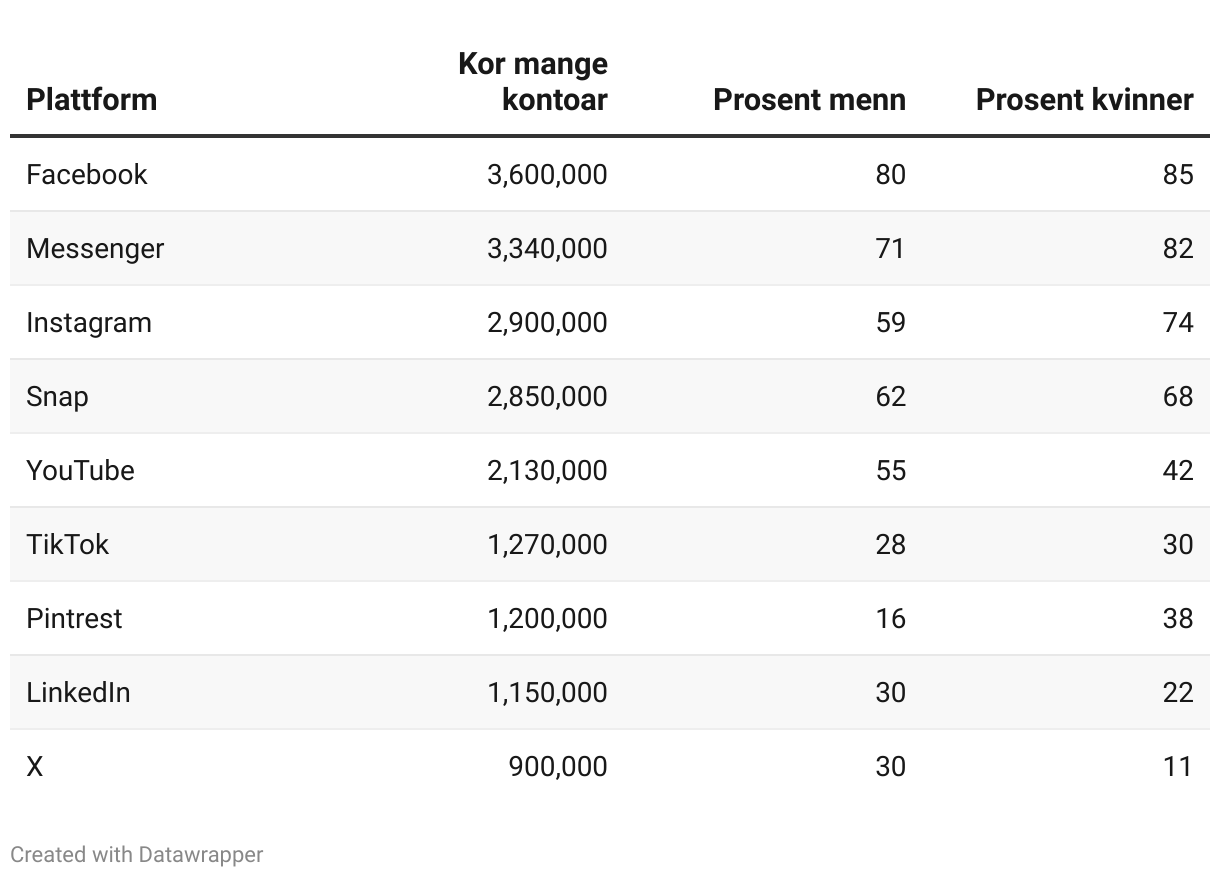
Task: Click Facebook's 3,600,000 accounts value
Action: click(x=547, y=175)
